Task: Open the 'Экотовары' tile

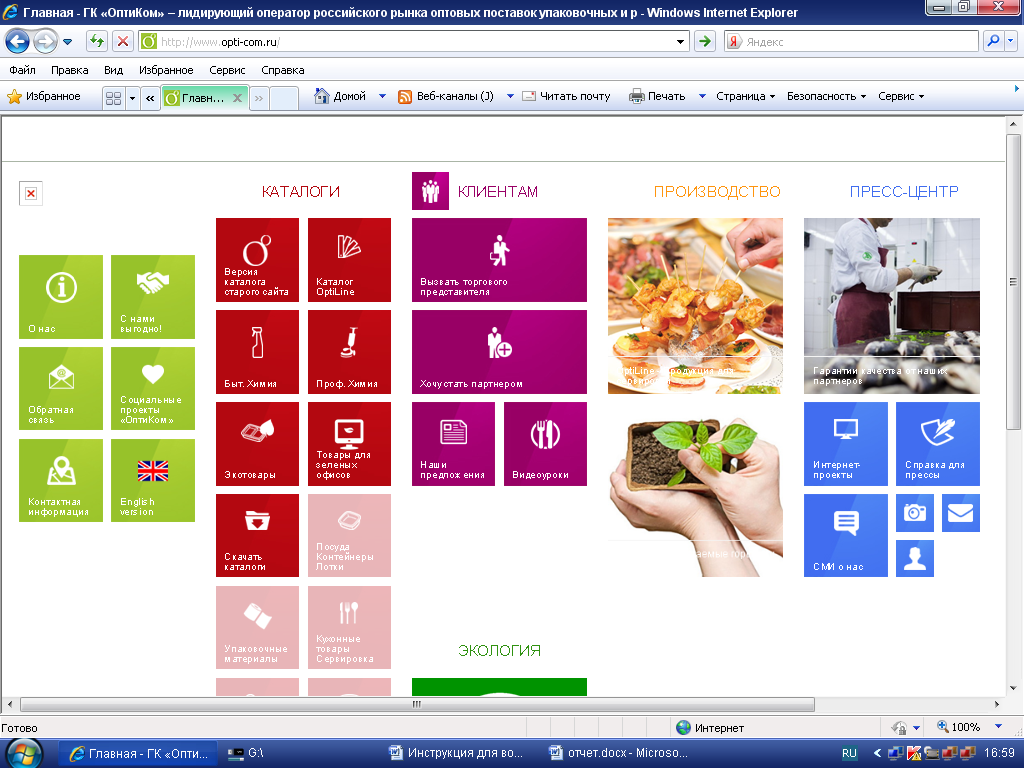Action: tap(257, 444)
